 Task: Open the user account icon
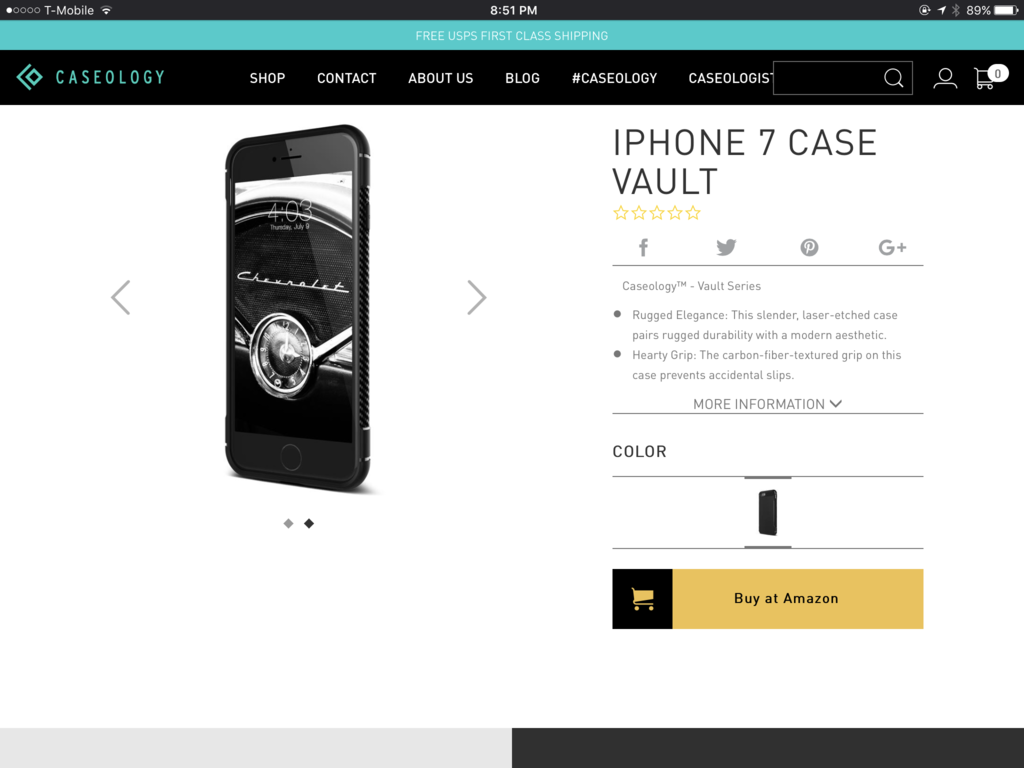pyautogui.click(x=944, y=78)
